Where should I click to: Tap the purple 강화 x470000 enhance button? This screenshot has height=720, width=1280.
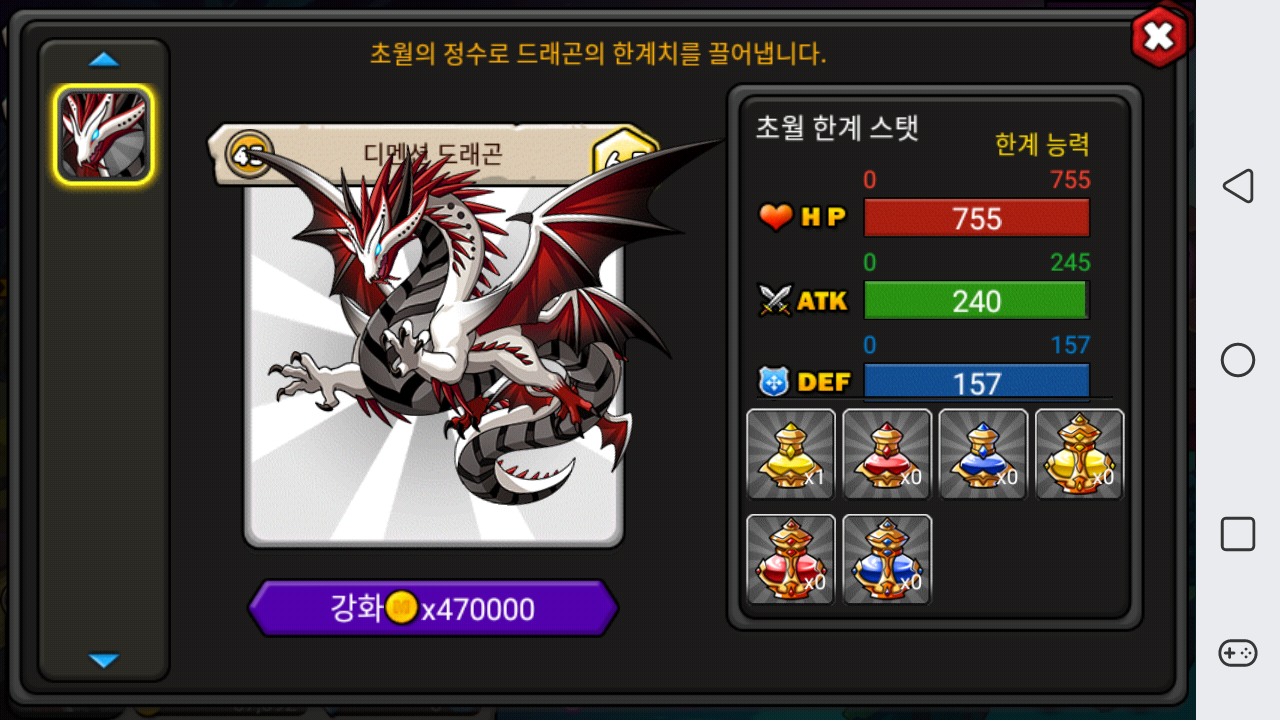(433, 608)
